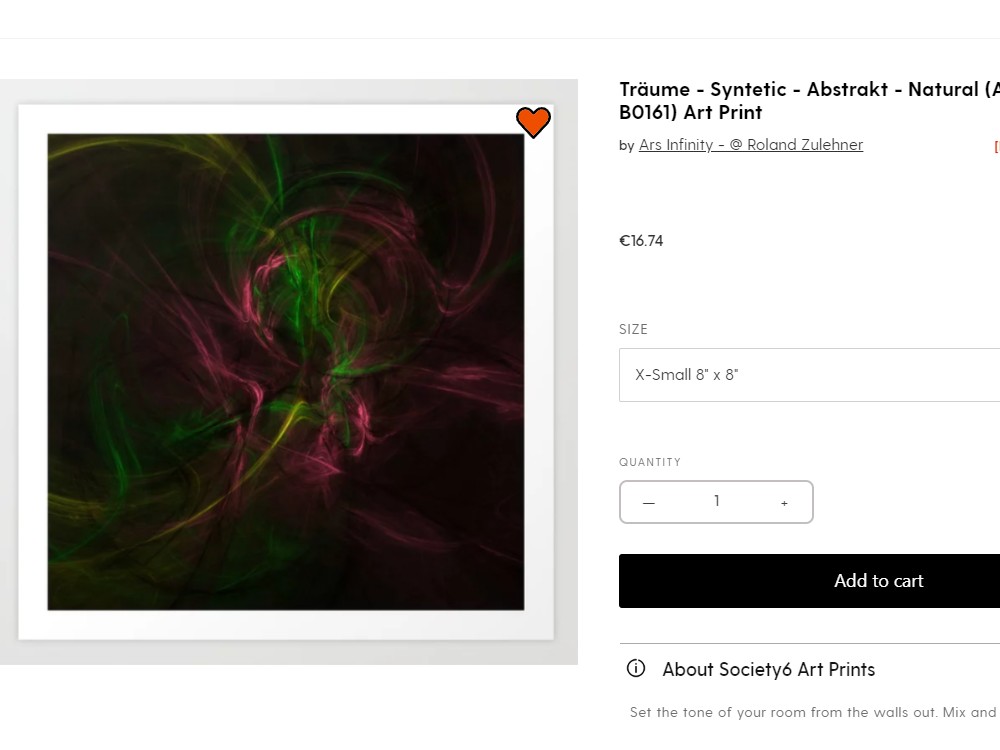This screenshot has width=1000, height=750.
Task: Click the 'Set the tone of your room' description
Action: click(812, 713)
